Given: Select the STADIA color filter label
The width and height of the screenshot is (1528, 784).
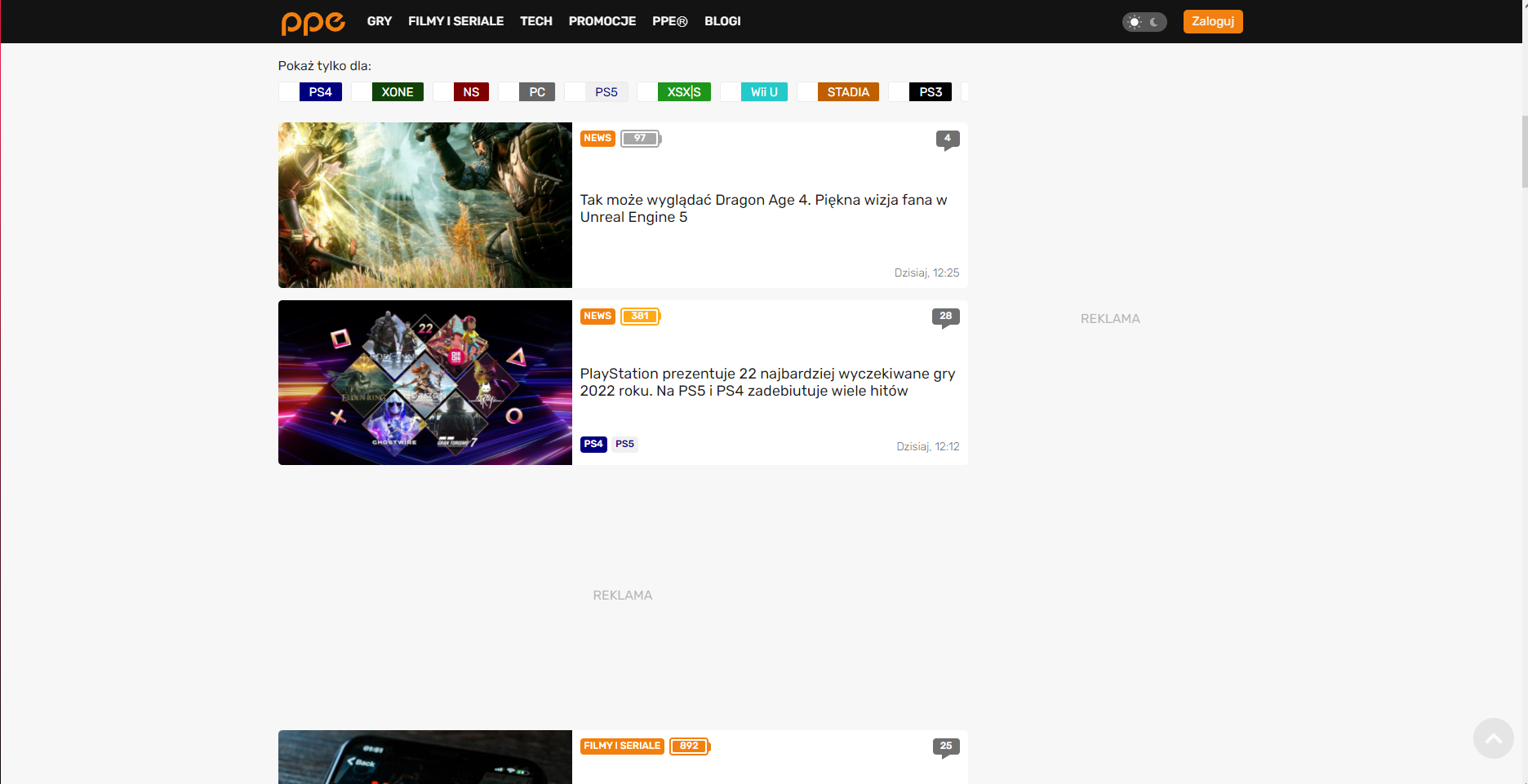Looking at the screenshot, I should click(x=848, y=92).
